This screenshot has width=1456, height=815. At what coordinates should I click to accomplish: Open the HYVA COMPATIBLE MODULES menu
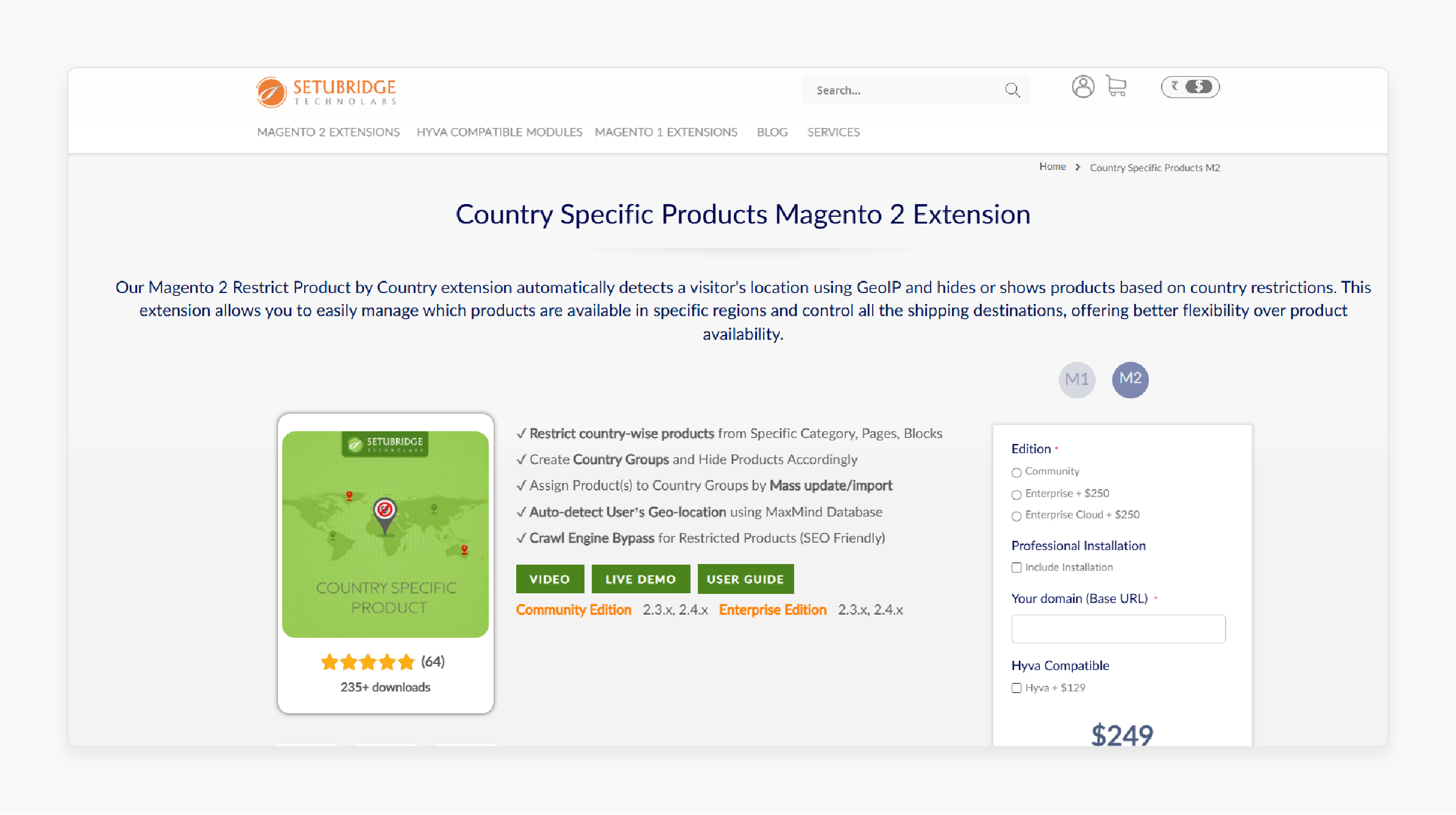[499, 132]
